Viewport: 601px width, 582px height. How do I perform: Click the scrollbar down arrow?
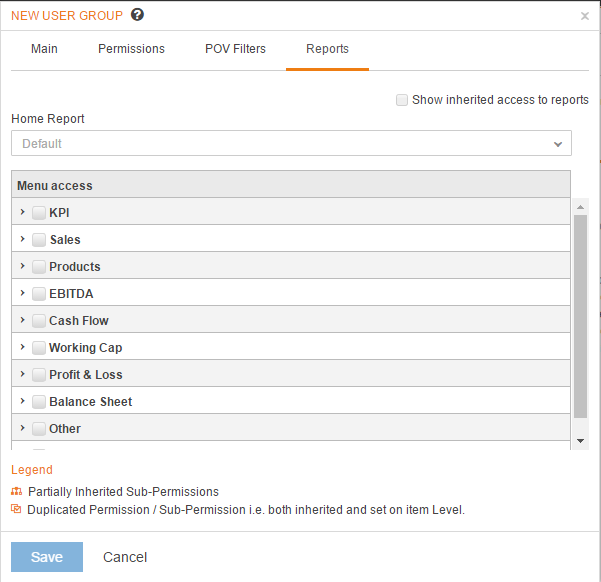[x=580, y=441]
